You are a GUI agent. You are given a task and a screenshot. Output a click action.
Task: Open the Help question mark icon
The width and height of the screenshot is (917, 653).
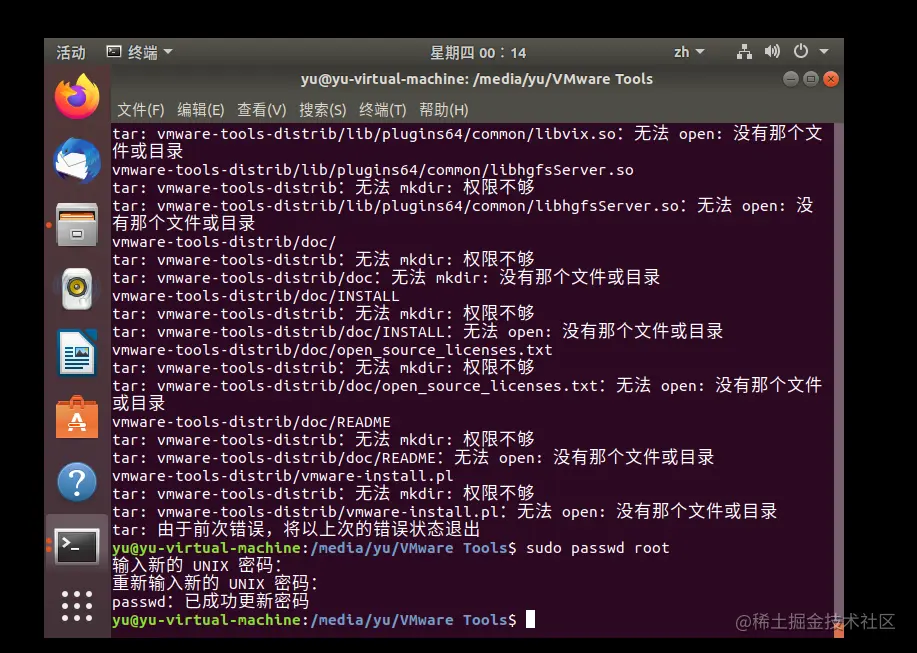coord(77,482)
